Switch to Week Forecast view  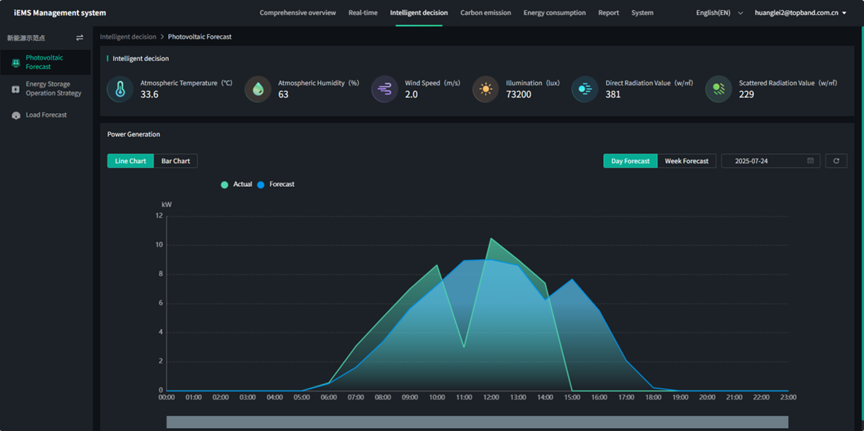(686, 161)
